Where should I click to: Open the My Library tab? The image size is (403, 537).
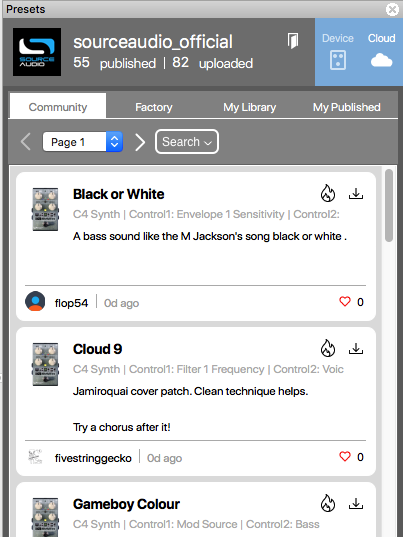tap(250, 107)
